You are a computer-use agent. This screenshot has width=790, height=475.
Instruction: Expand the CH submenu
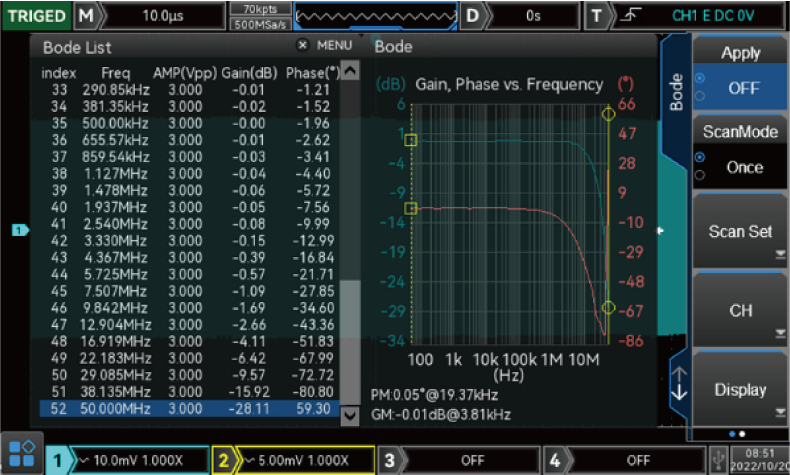tap(740, 311)
